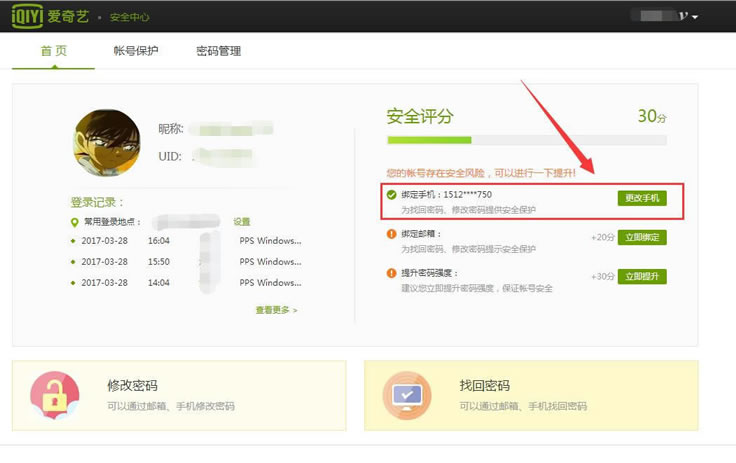Open the 密码管理 tab

tap(218, 51)
